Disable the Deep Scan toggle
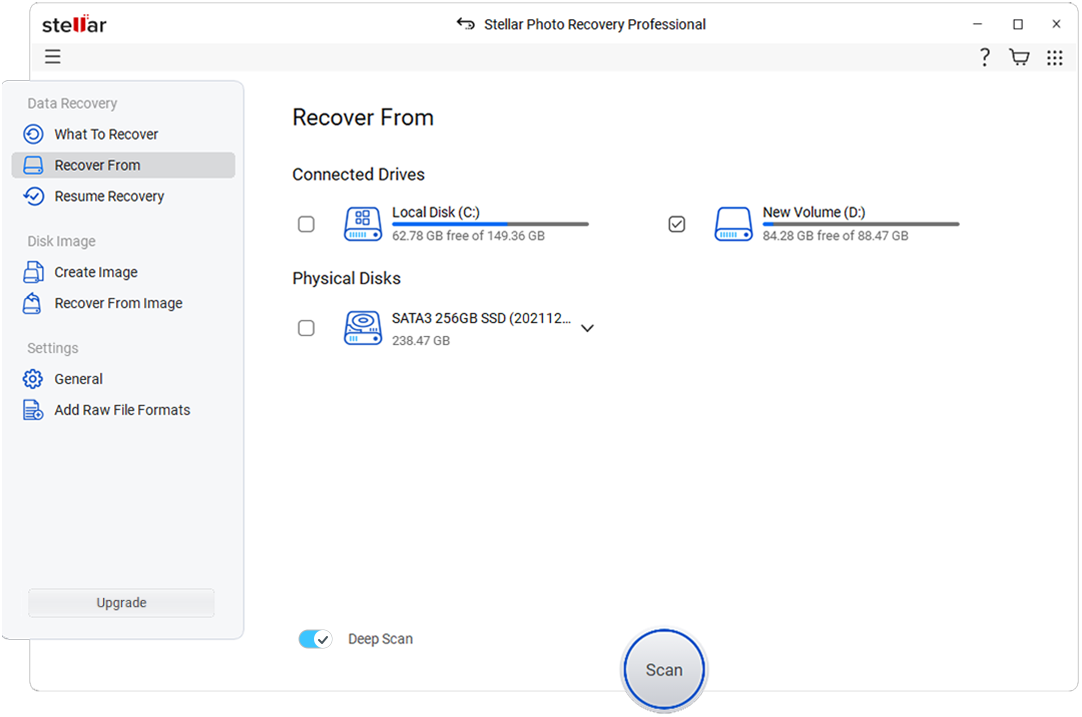Viewport: 1082px width, 717px height. (x=315, y=638)
